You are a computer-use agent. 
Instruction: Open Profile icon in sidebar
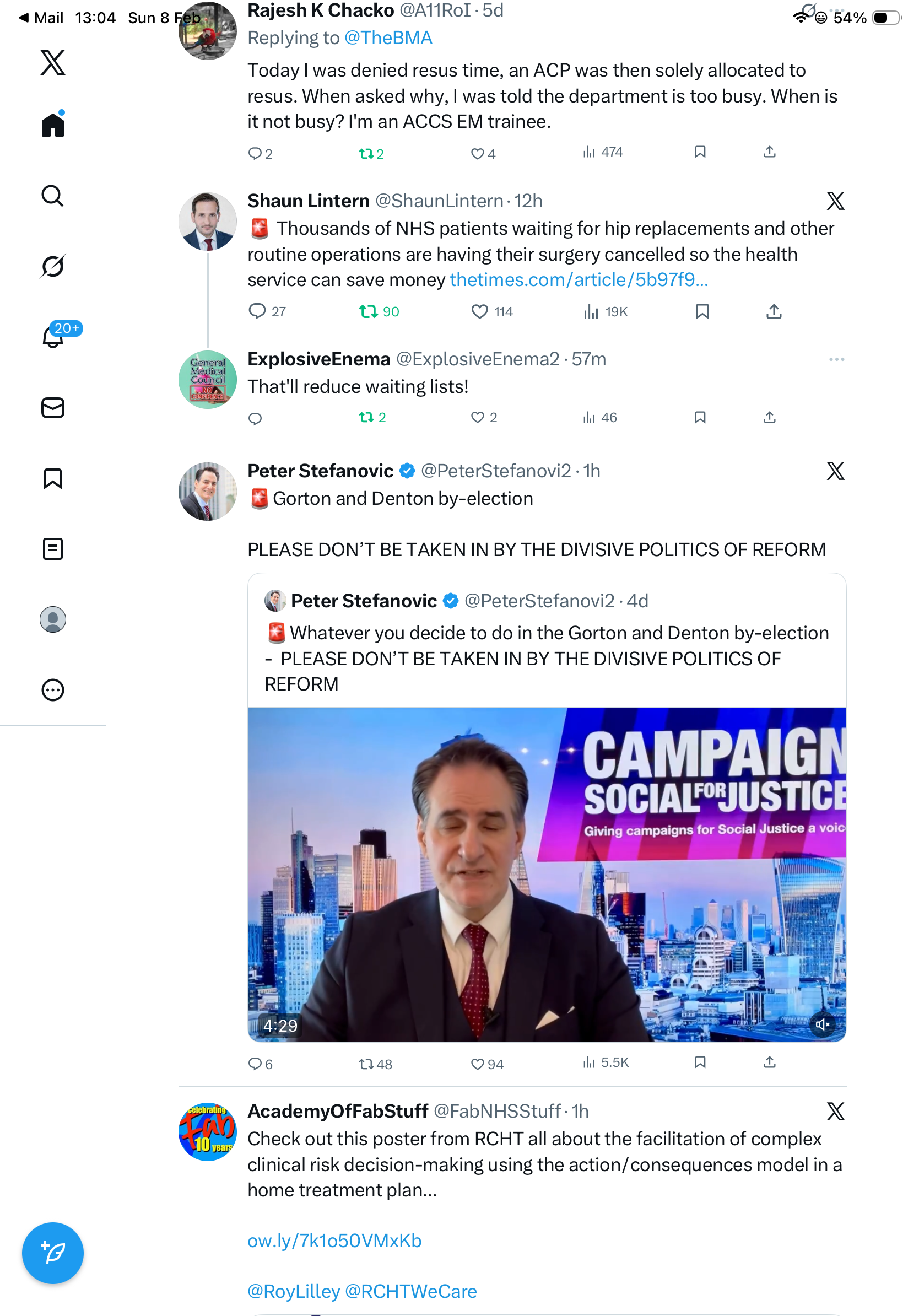coord(53,619)
